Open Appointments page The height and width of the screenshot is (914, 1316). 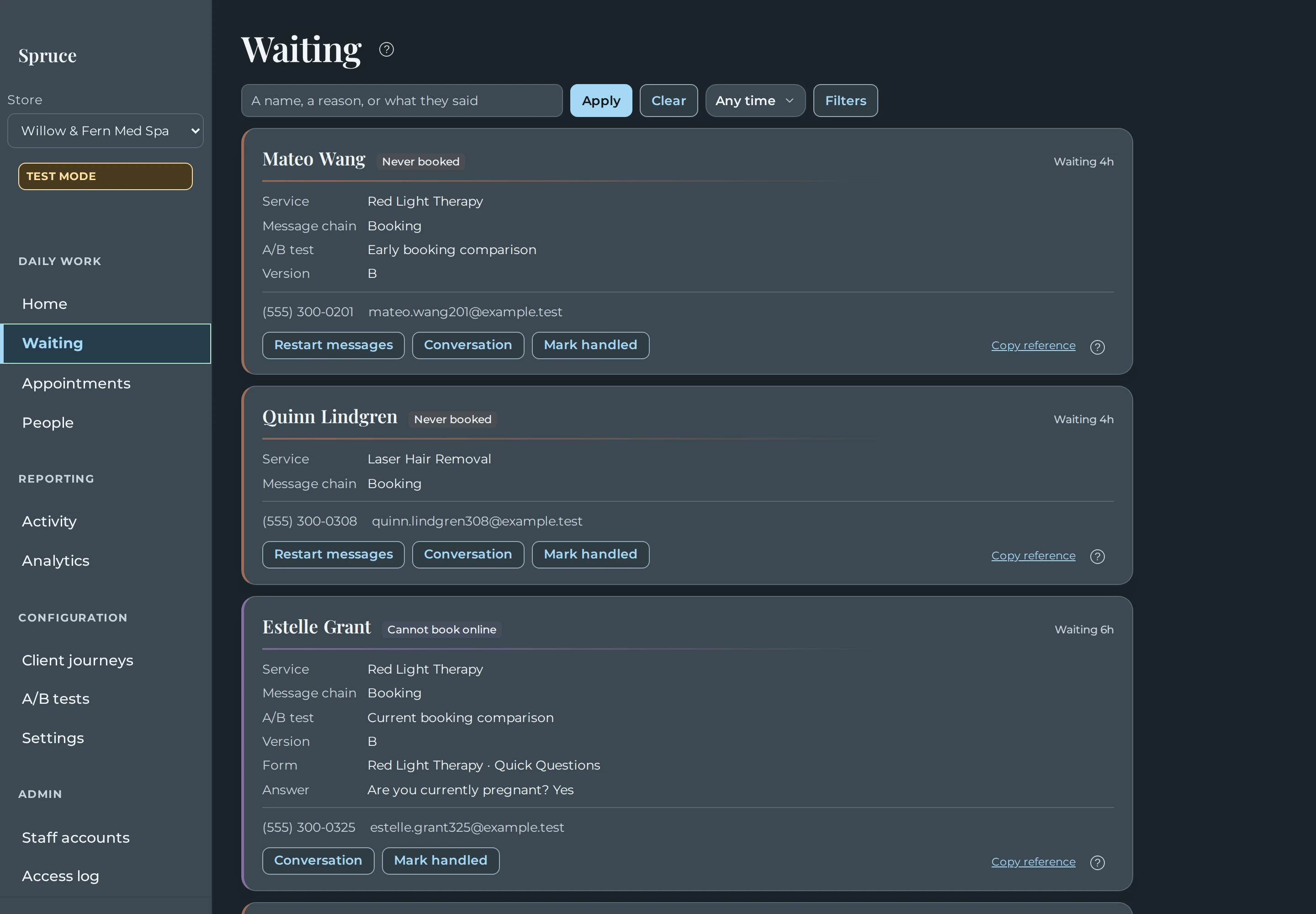pyautogui.click(x=106, y=384)
